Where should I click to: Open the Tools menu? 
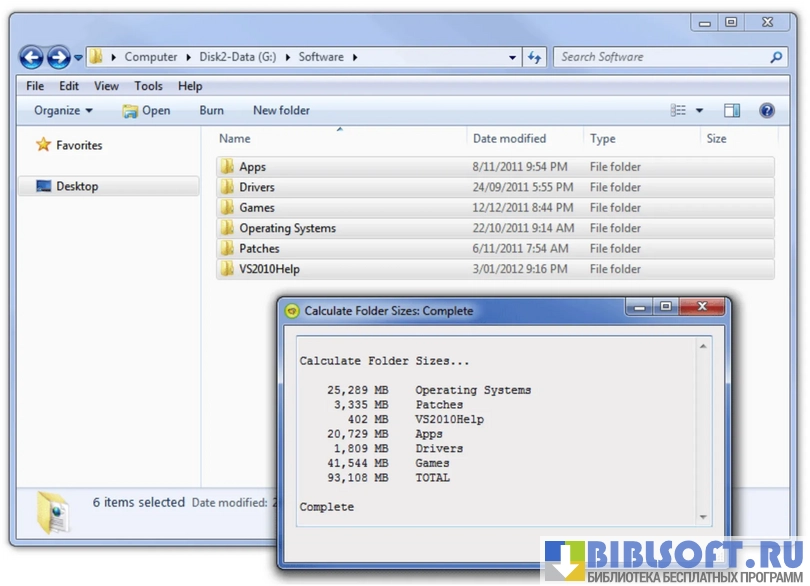coord(148,87)
